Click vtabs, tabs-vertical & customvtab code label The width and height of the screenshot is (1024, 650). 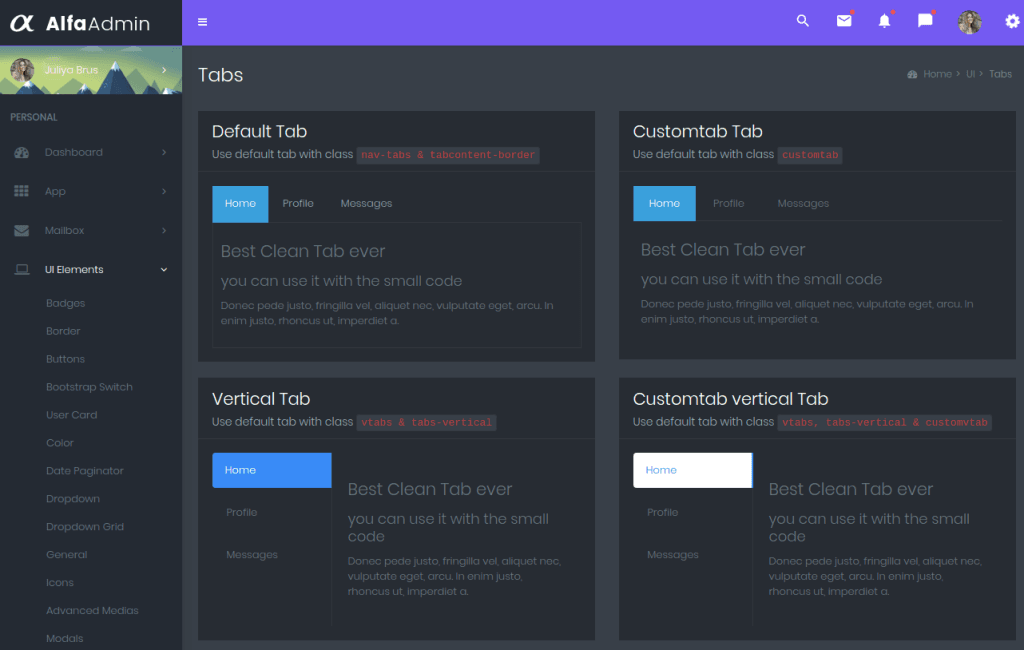tap(885, 423)
